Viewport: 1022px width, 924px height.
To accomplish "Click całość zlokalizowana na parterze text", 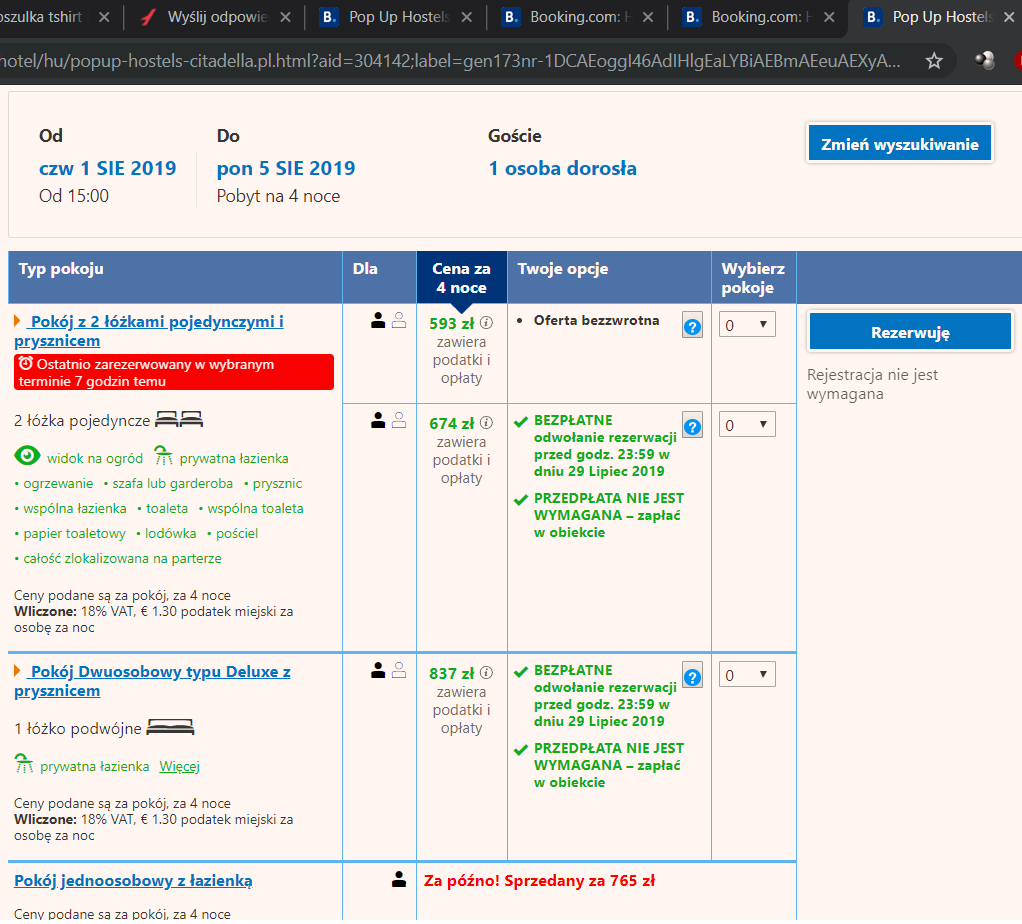I will pyautogui.click(x=123, y=558).
